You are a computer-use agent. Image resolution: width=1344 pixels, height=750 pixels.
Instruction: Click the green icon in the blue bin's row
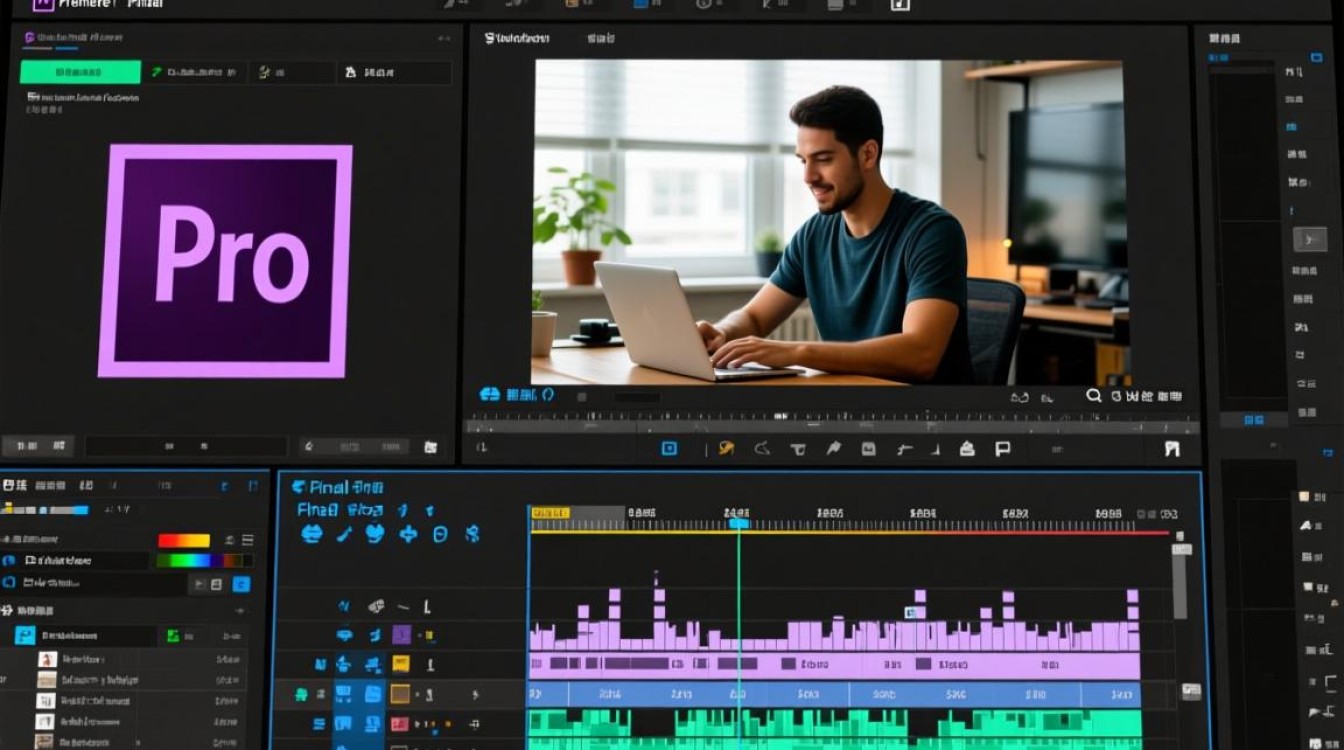tap(173, 635)
